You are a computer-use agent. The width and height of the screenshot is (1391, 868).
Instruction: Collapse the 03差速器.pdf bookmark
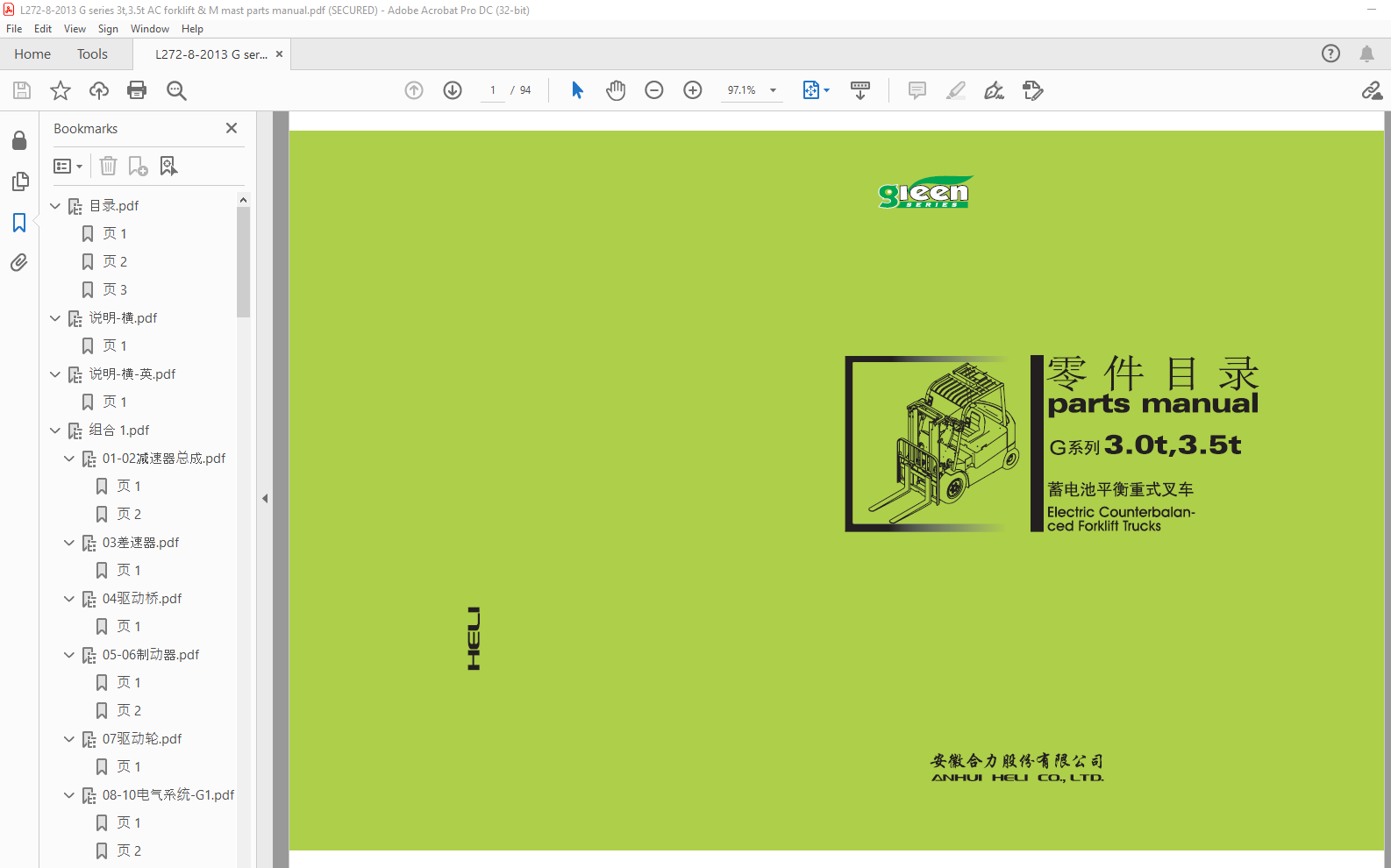pos(69,543)
